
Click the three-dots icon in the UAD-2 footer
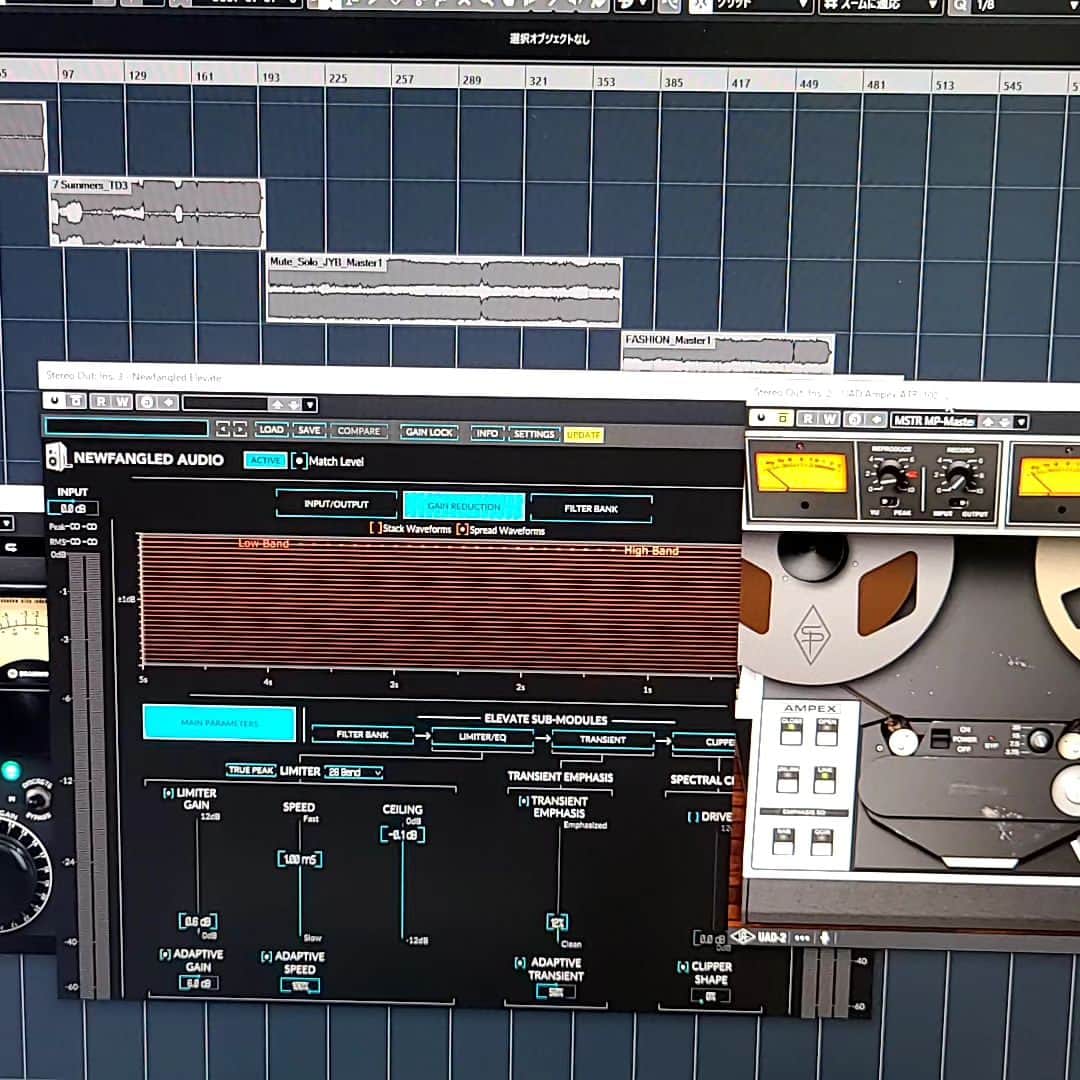[802, 938]
